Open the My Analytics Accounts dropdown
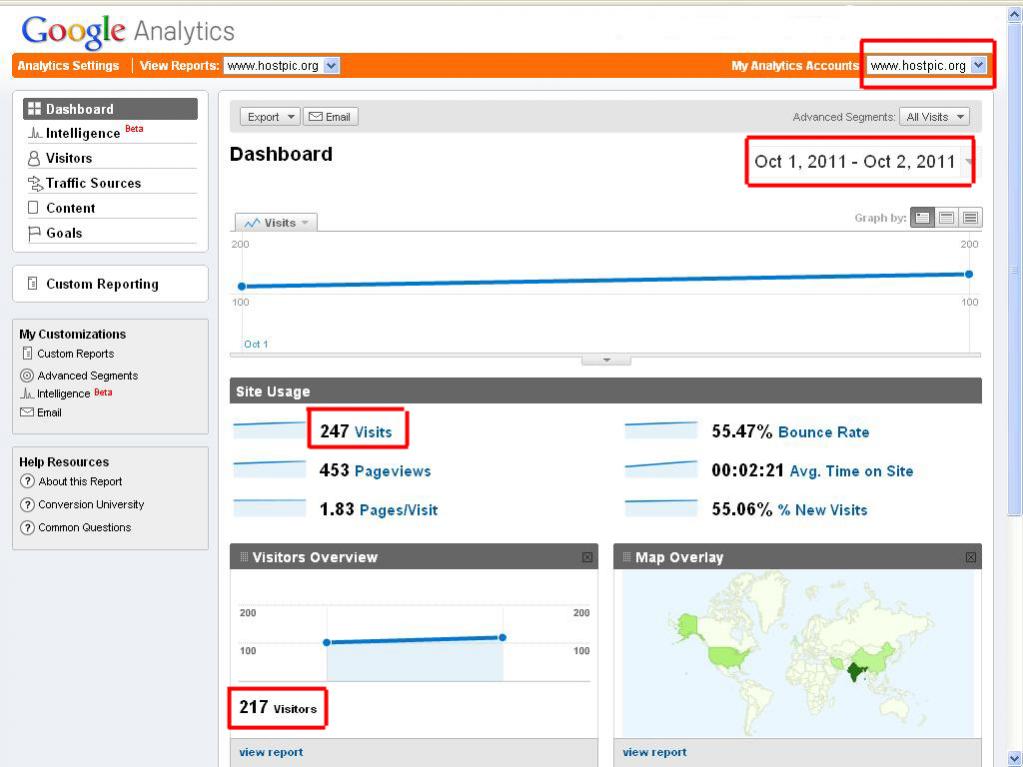 coord(926,65)
